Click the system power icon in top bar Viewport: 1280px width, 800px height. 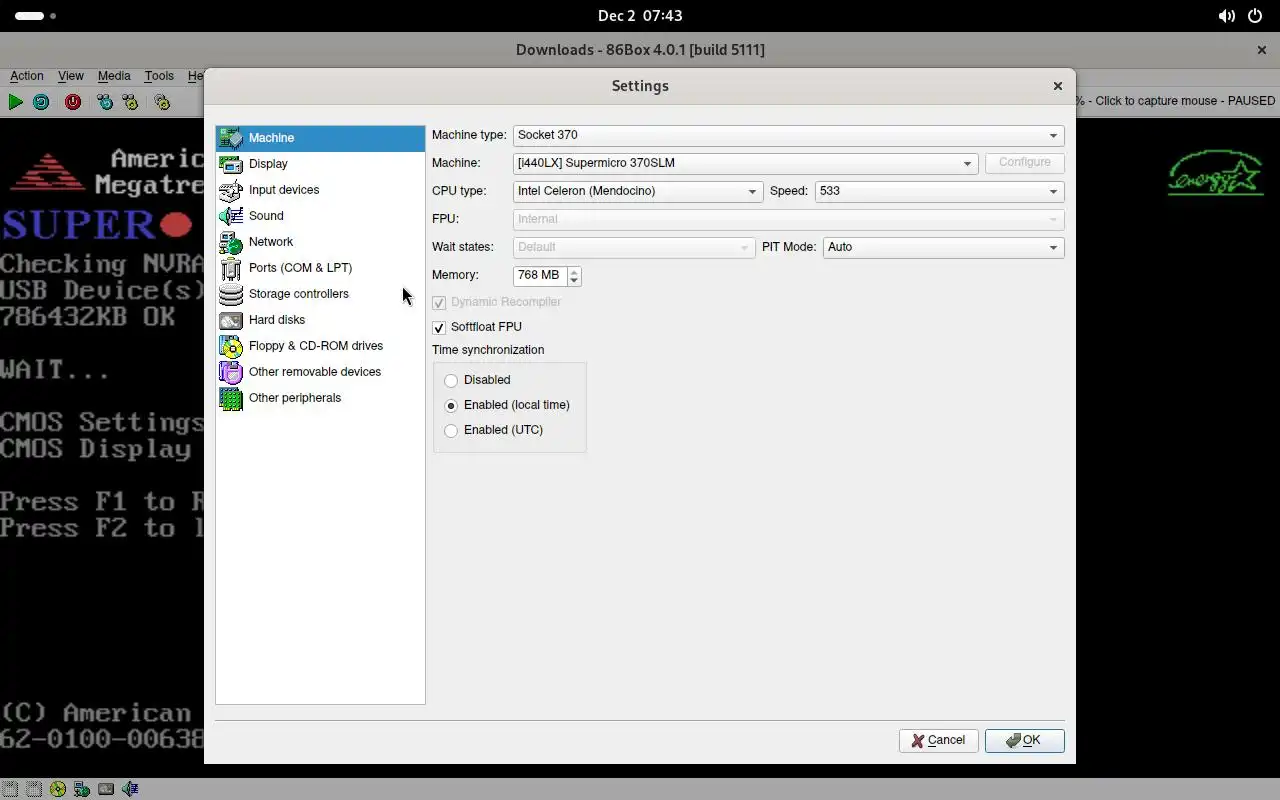click(x=1255, y=16)
